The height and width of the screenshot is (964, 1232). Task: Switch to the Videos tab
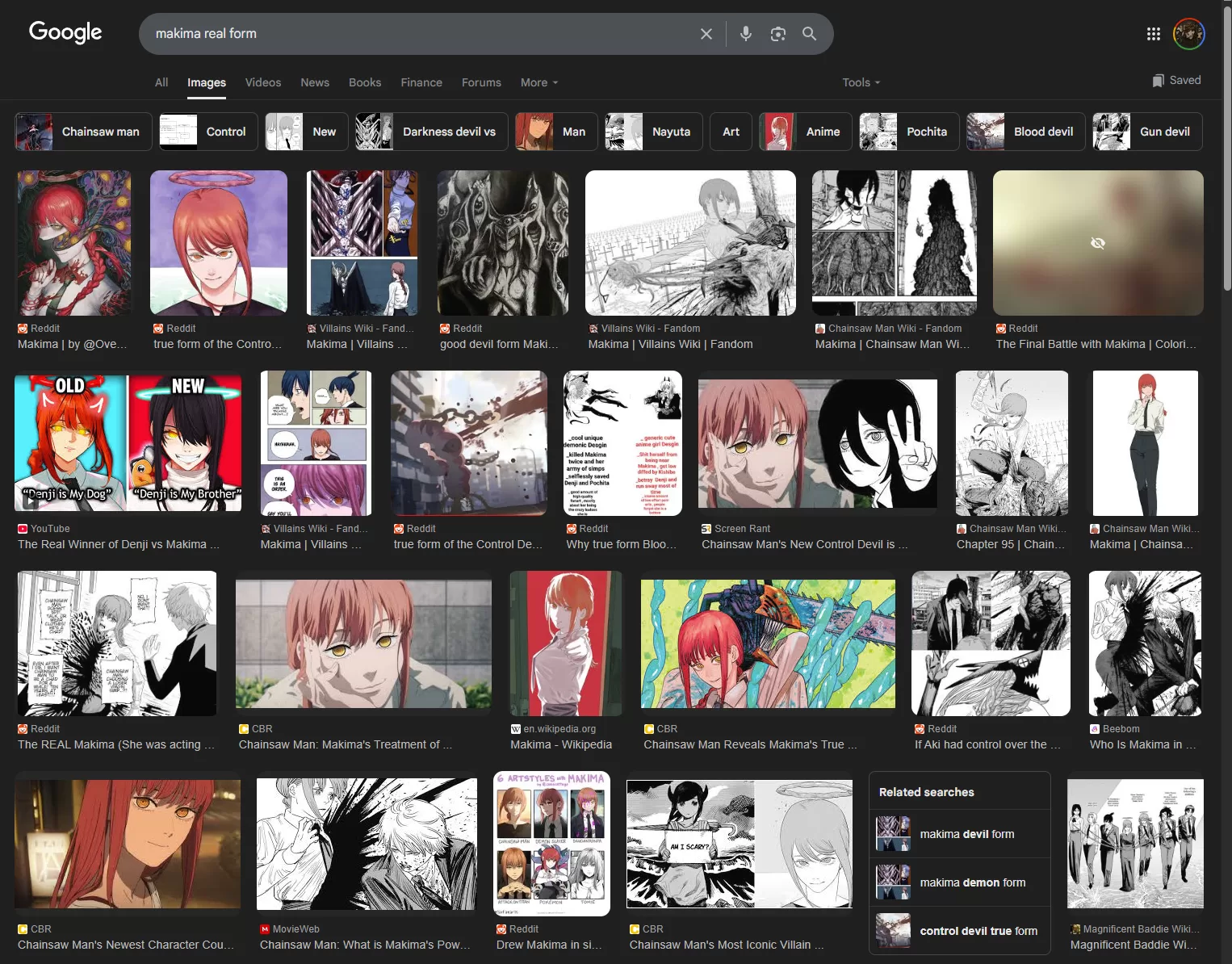(x=263, y=82)
